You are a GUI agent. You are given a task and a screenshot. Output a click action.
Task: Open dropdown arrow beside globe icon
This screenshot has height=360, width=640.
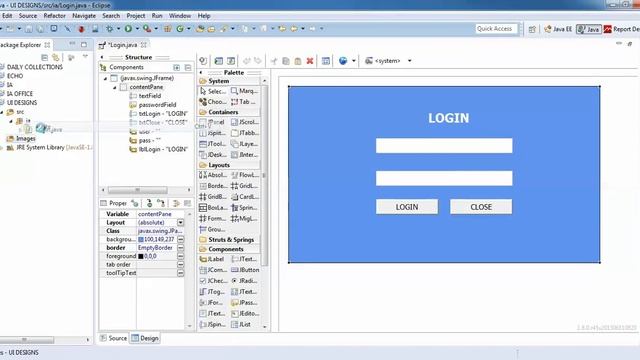(354, 61)
